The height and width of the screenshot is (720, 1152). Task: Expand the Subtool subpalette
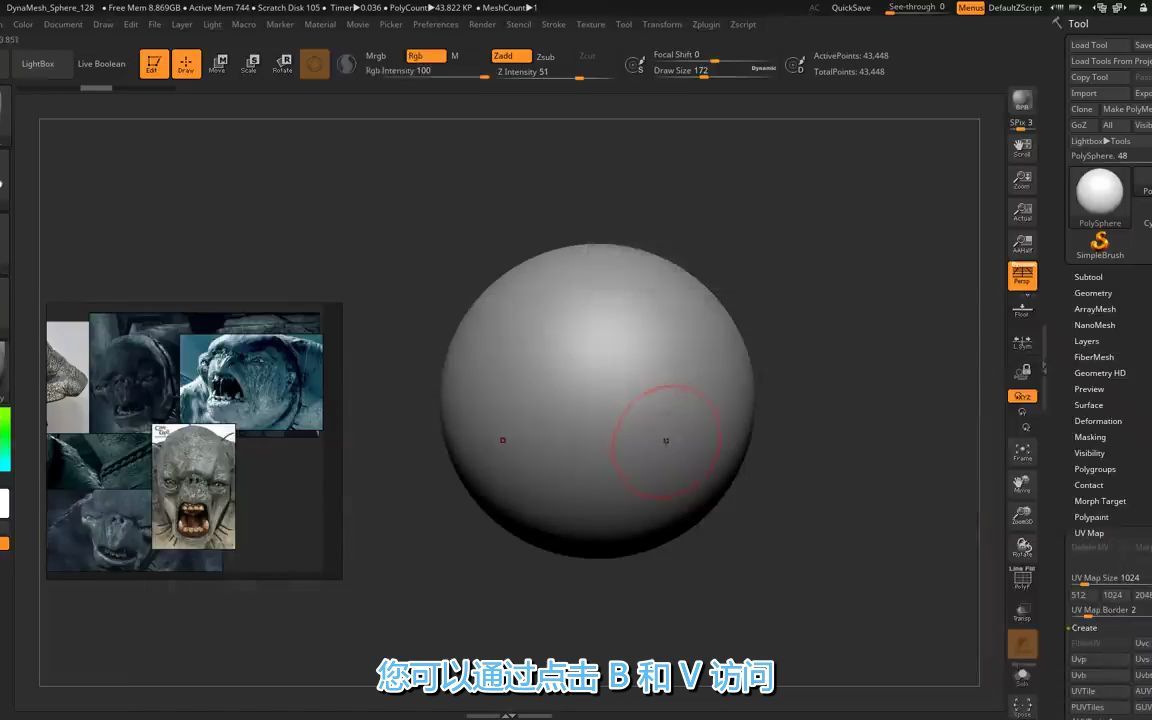click(1088, 277)
